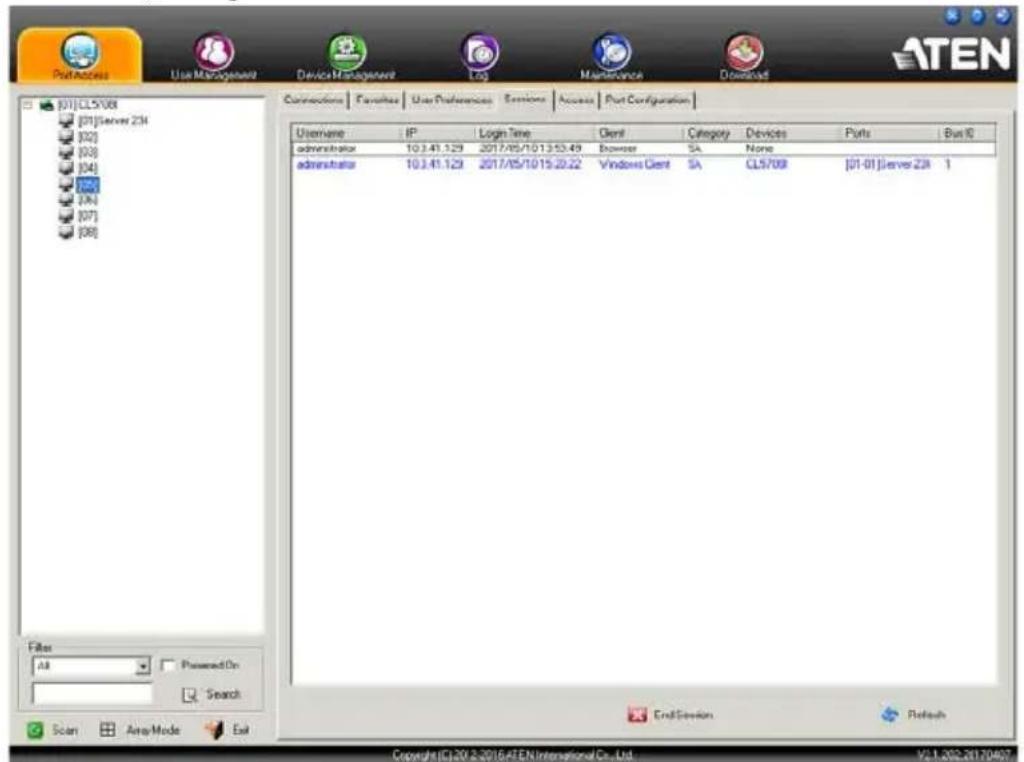Image resolution: width=1024 pixels, height=762 pixels.
Task: Click the Scan button
Action: pyautogui.click(x=53, y=730)
